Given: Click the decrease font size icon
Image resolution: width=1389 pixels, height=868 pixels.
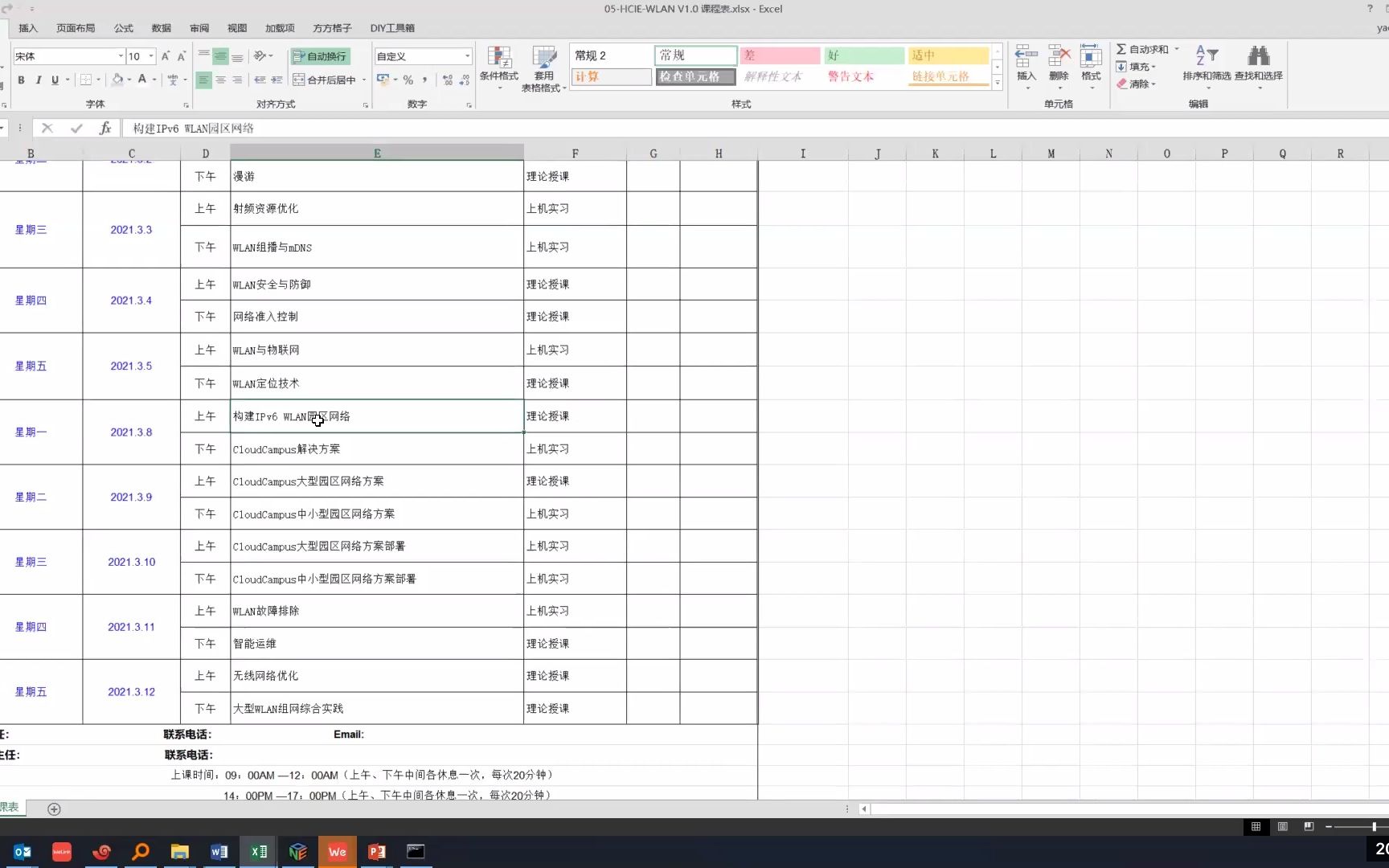Looking at the screenshot, I should [x=182, y=56].
